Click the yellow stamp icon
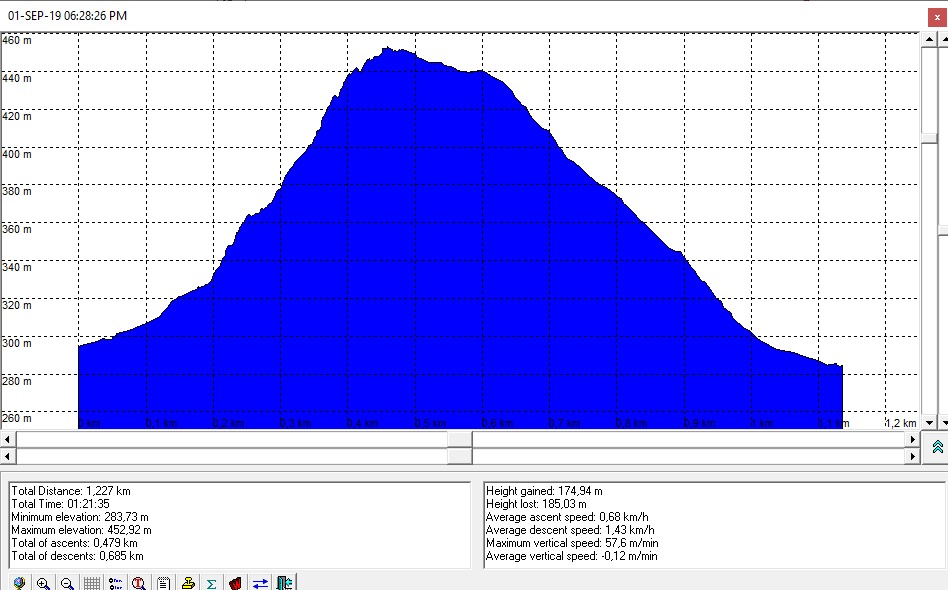This screenshot has width=948, height=590. (187, 583)
